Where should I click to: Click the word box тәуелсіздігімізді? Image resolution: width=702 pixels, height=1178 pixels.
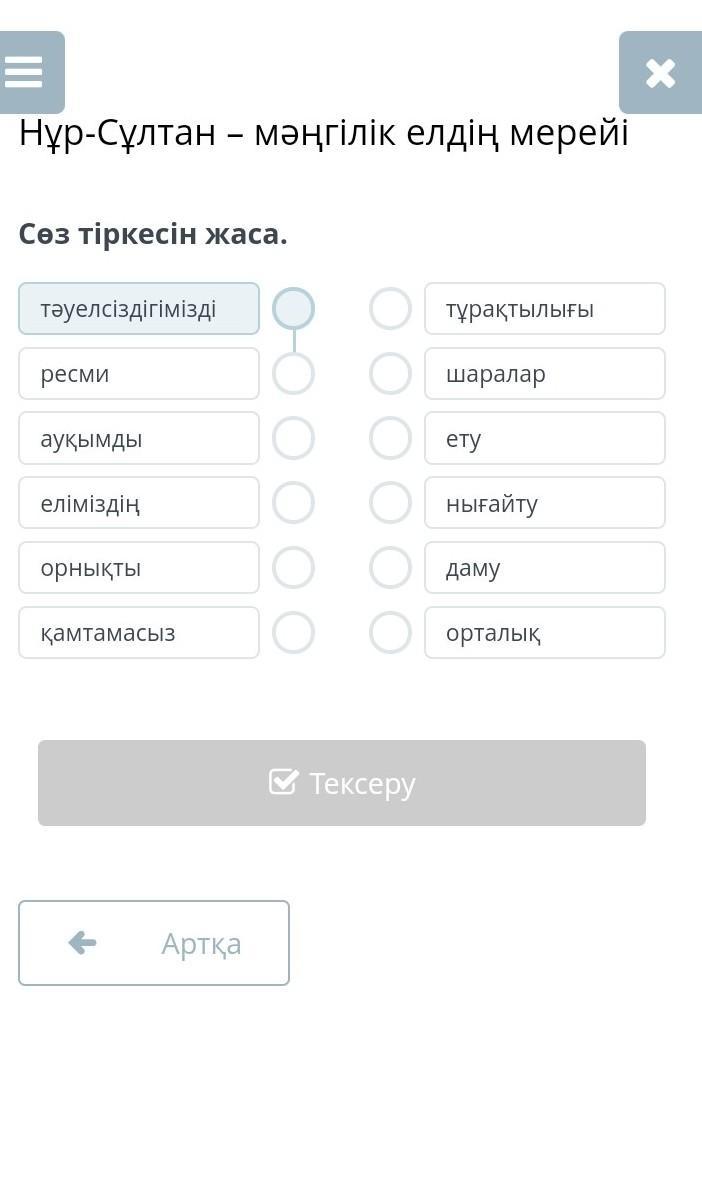(x=139, y=308)
